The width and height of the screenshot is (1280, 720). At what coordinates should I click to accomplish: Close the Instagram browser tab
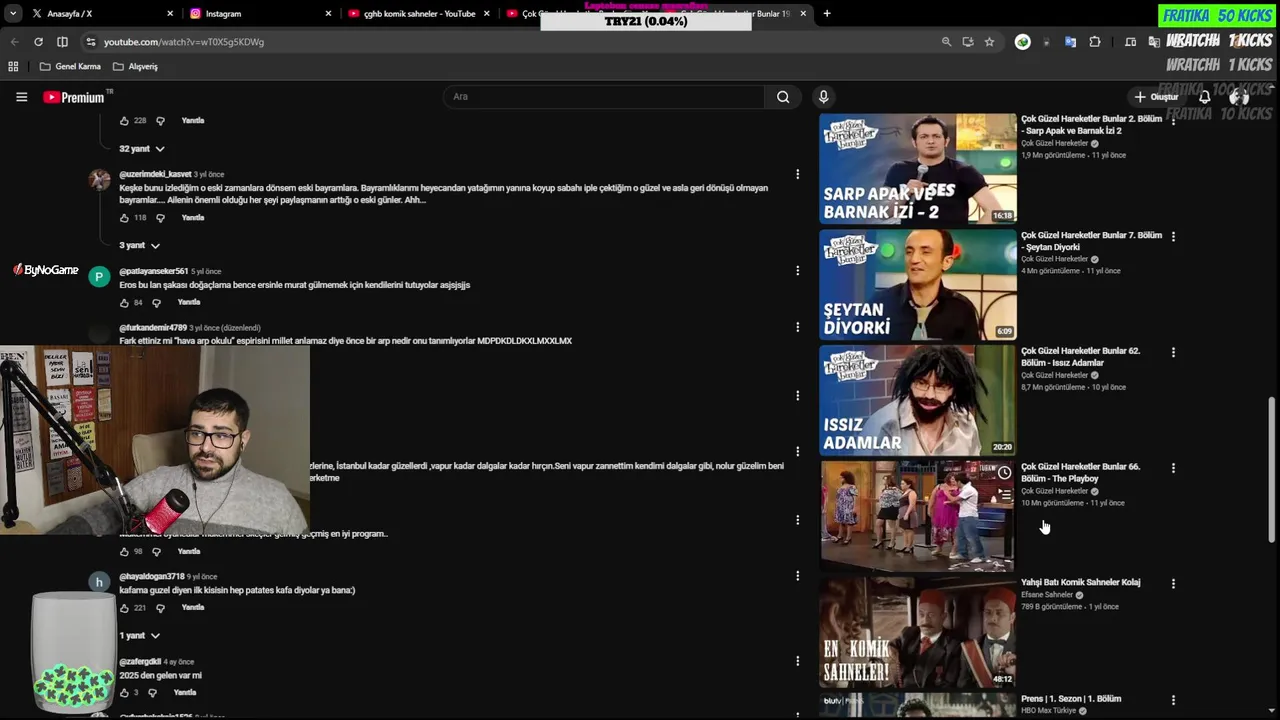[x=328, y=14]
